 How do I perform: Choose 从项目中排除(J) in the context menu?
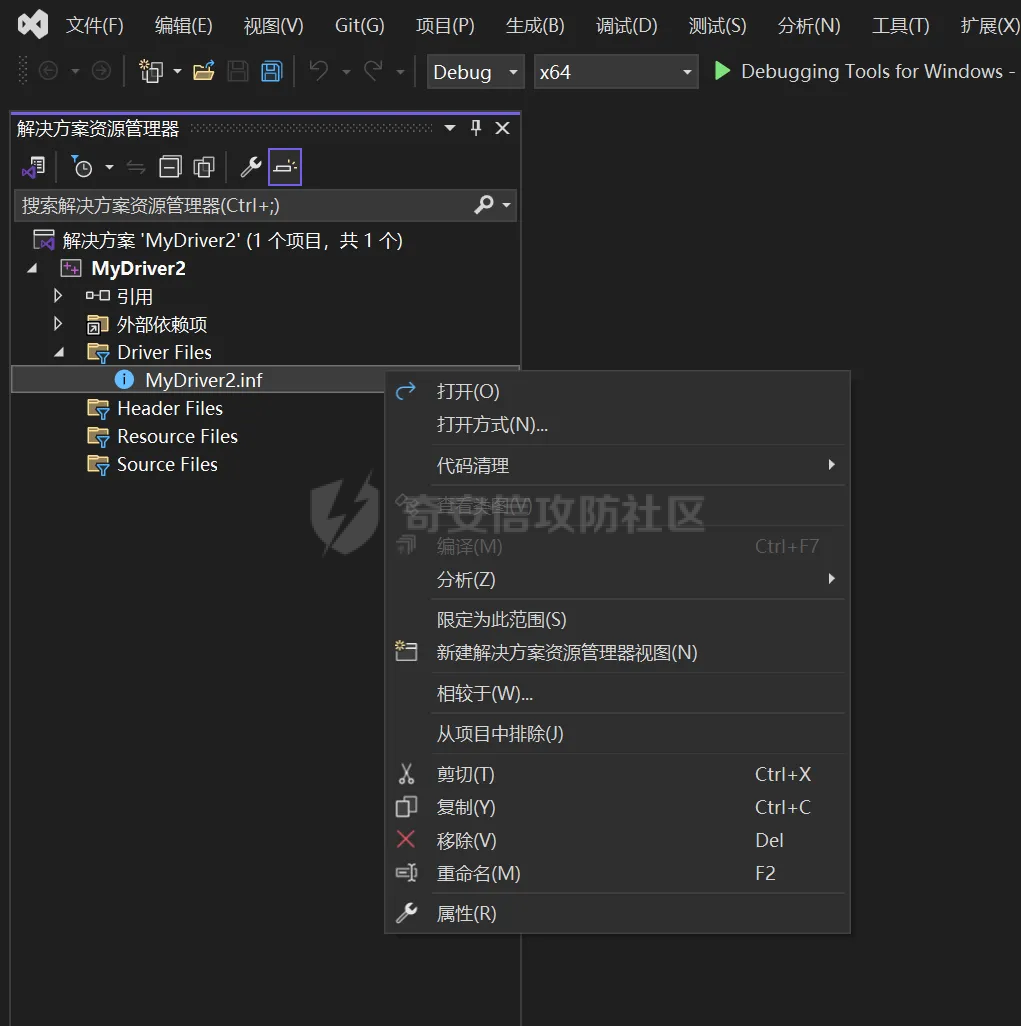coord(617,734)
